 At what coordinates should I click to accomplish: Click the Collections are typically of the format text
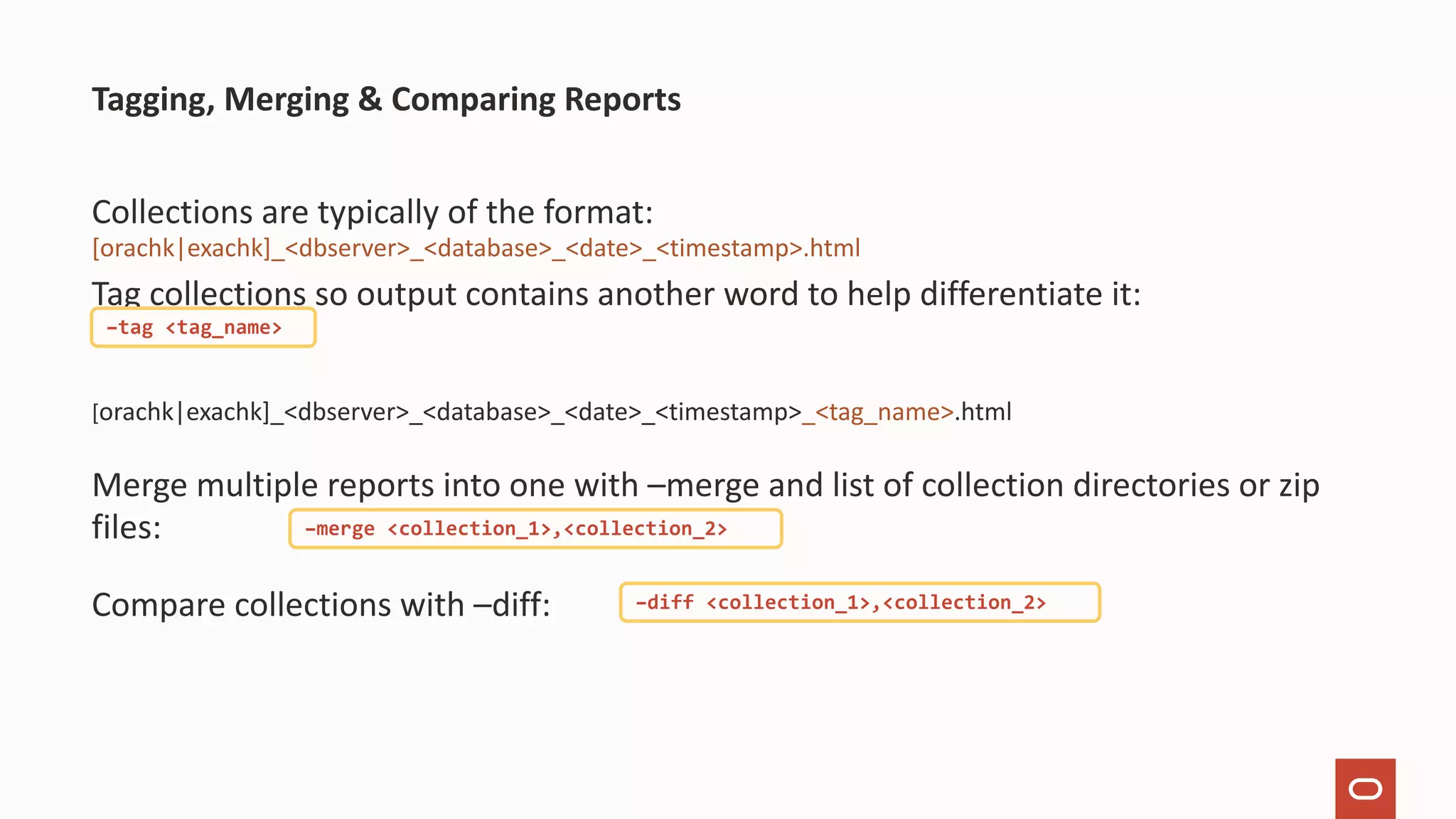pos(372,212)
